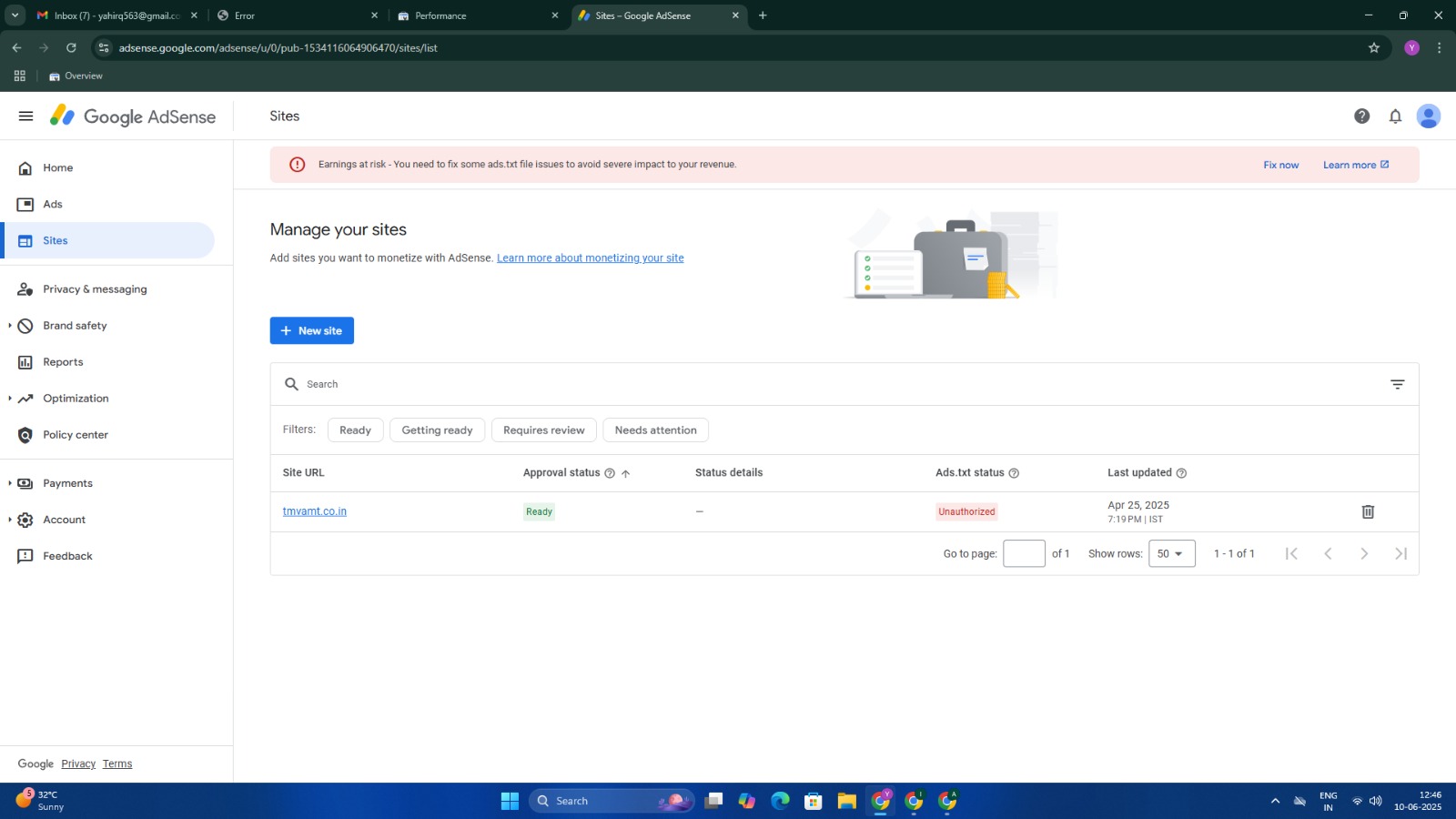Click the Ads.txt status help icon

tap(1014, 473)
